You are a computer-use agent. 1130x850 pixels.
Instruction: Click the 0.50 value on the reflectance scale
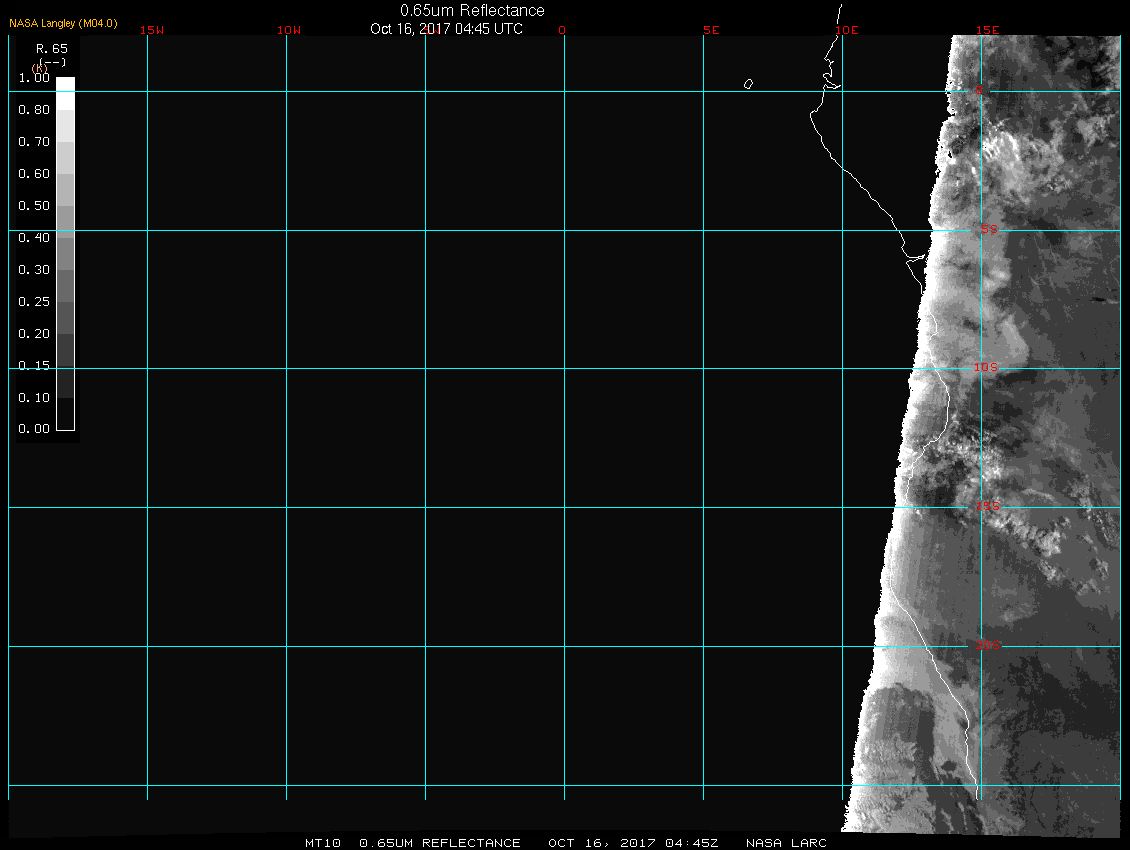coord(34,206)
